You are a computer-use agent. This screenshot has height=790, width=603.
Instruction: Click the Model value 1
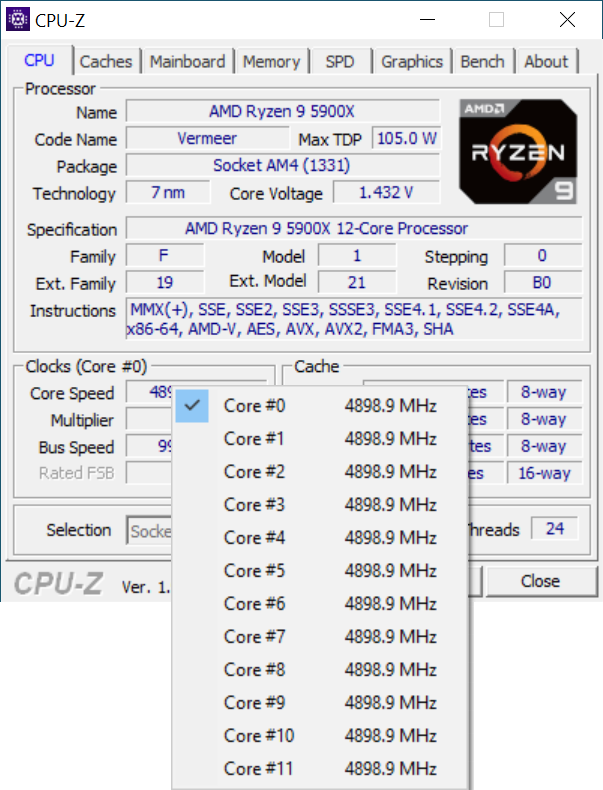pyautogui.click(x=357, y=256)
